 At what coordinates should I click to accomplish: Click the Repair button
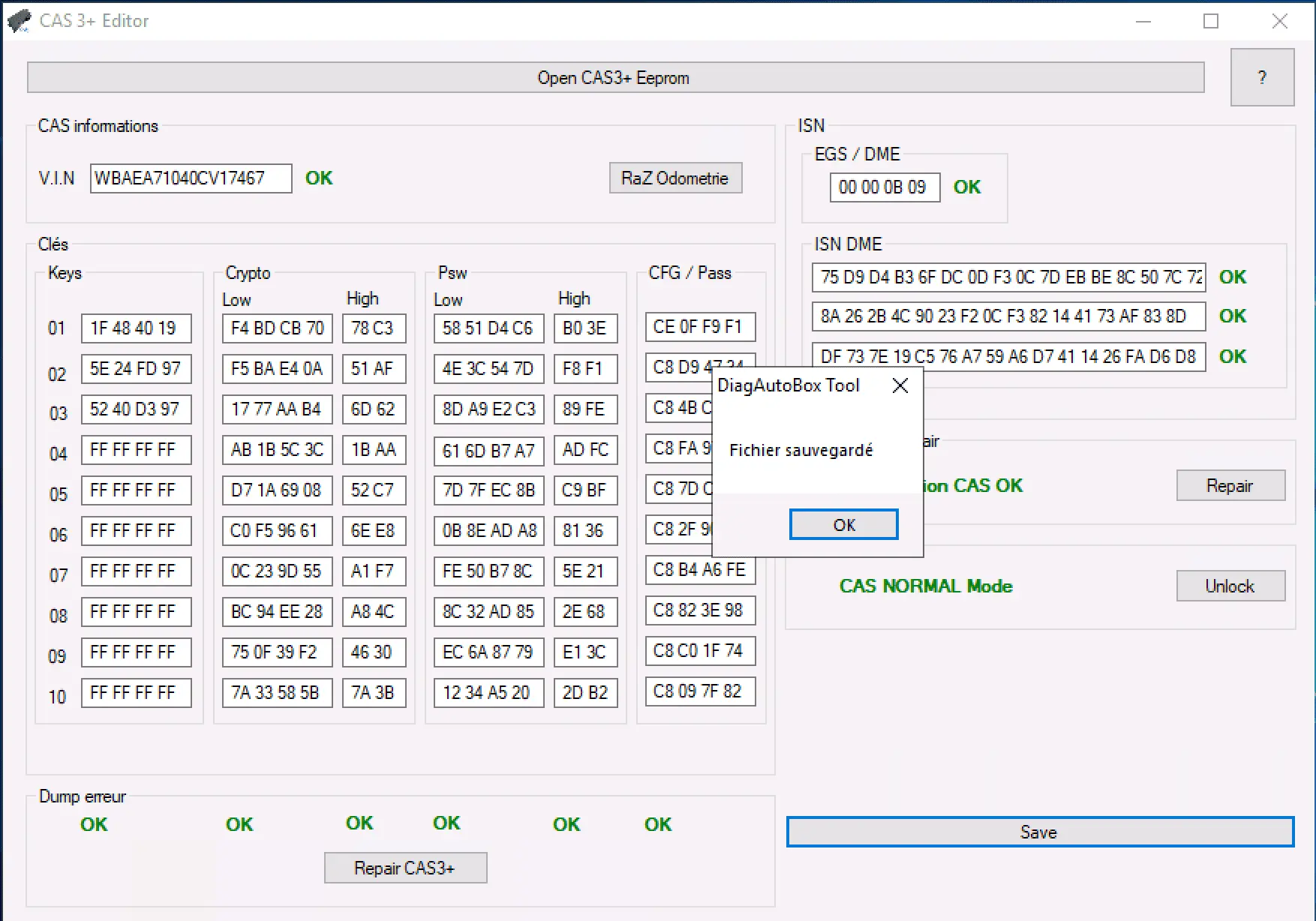1230,485
